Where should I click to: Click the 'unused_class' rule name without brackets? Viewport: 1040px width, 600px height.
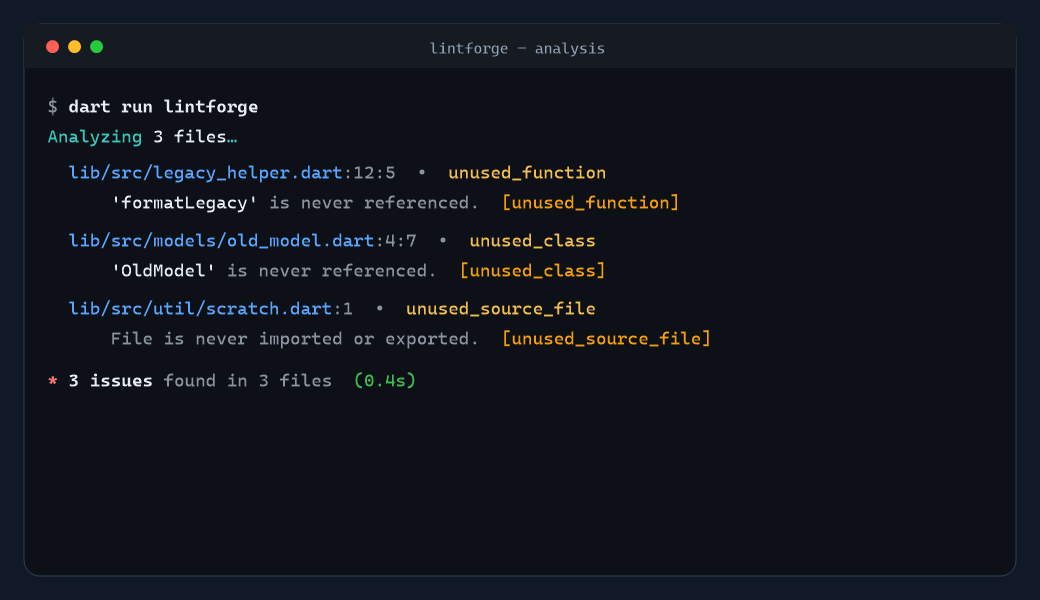[x=532, y=241]
